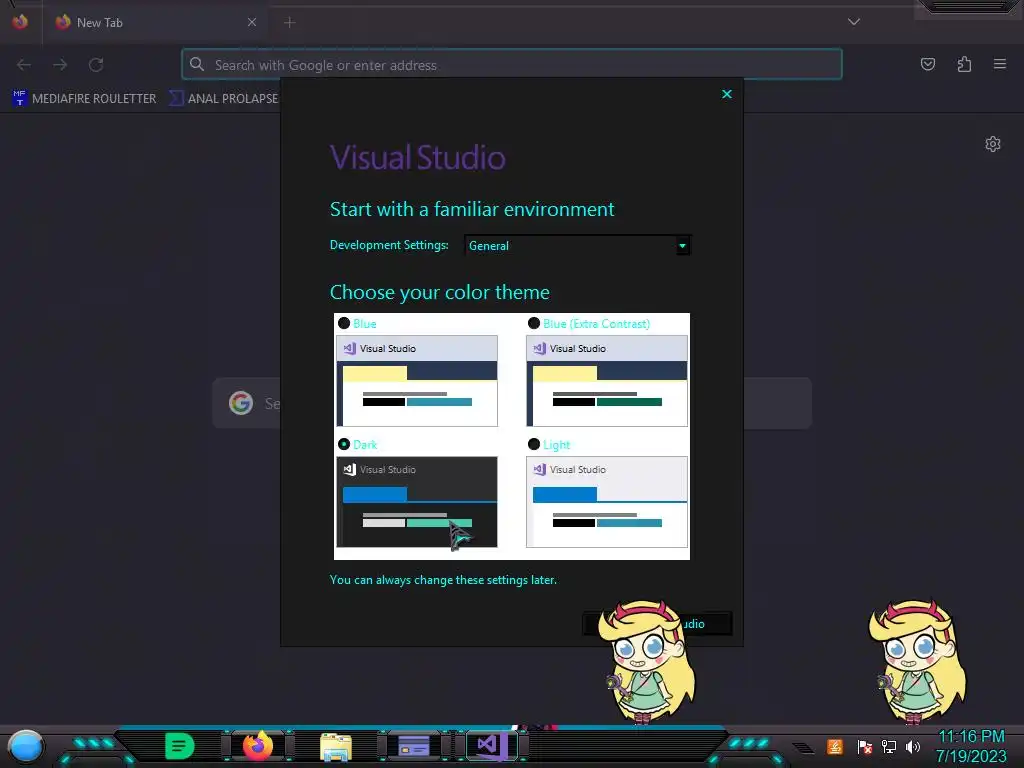Image resolution: width=1024 pixels, height=768 pixels.
Task: Click the orange Java tray icon
Action: point(835,746)
